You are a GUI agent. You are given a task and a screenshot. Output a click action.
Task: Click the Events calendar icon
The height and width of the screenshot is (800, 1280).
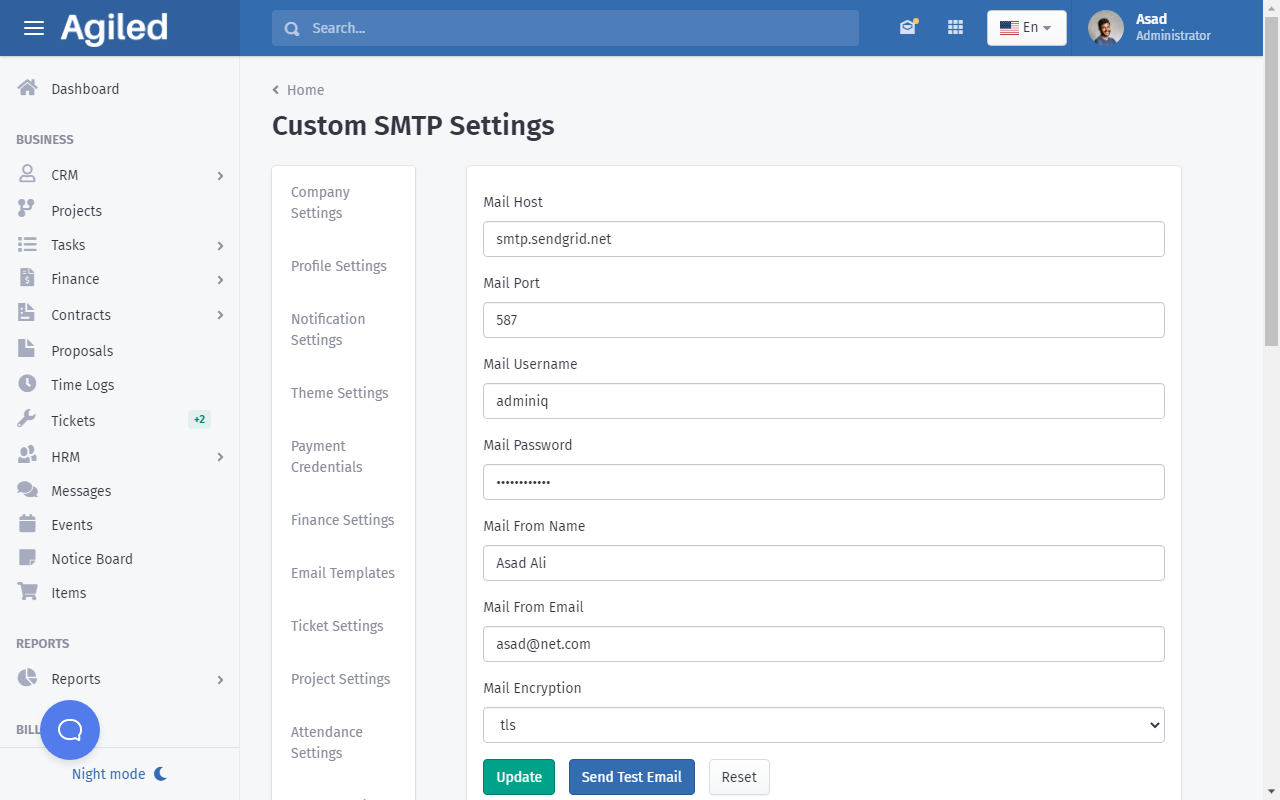(x=28, y=524)
